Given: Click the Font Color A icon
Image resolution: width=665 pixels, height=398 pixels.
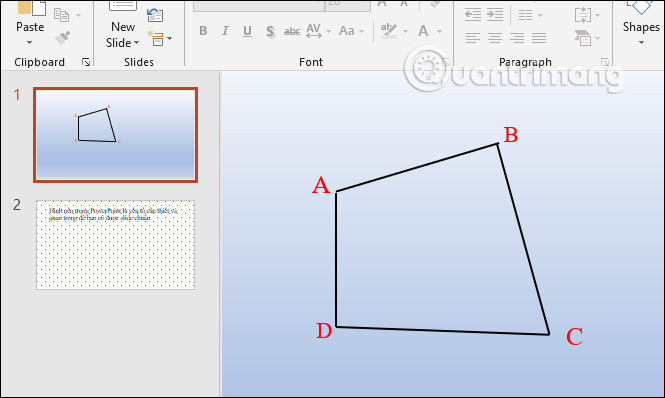Looking at the screenshot, I should pos(423,31).
